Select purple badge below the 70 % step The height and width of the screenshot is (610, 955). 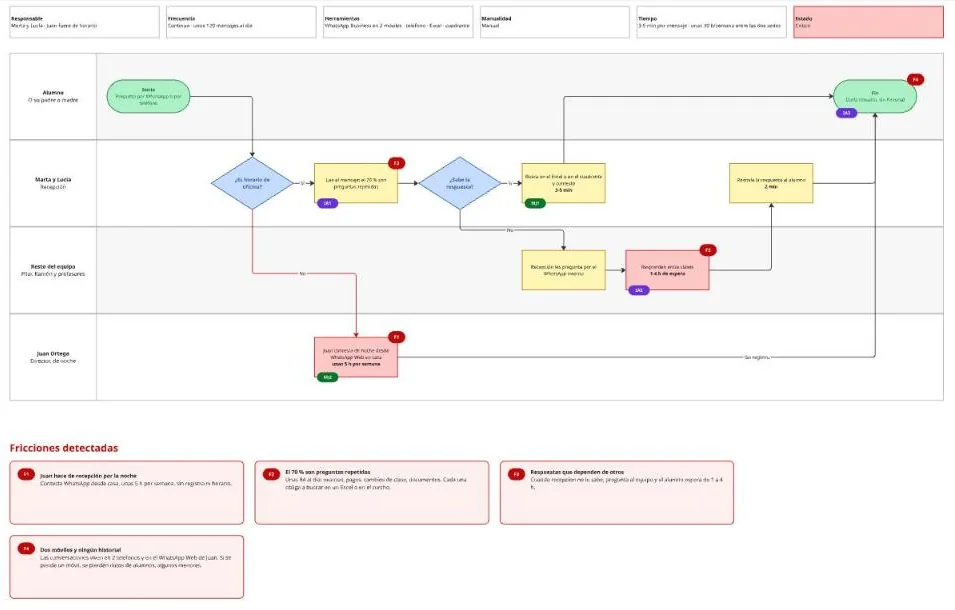pyautogui.click(x=327, y=203)
